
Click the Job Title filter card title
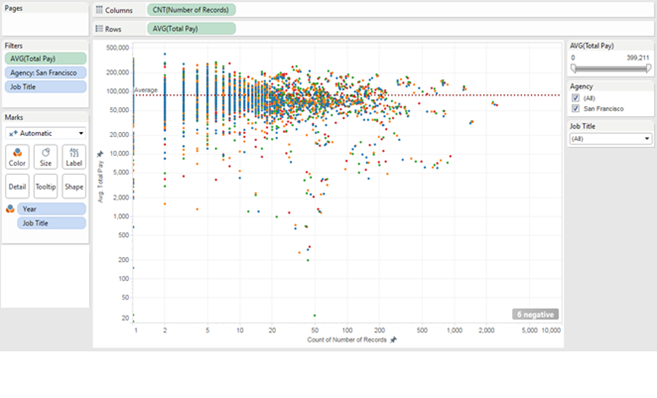click(x=582, y=126)
